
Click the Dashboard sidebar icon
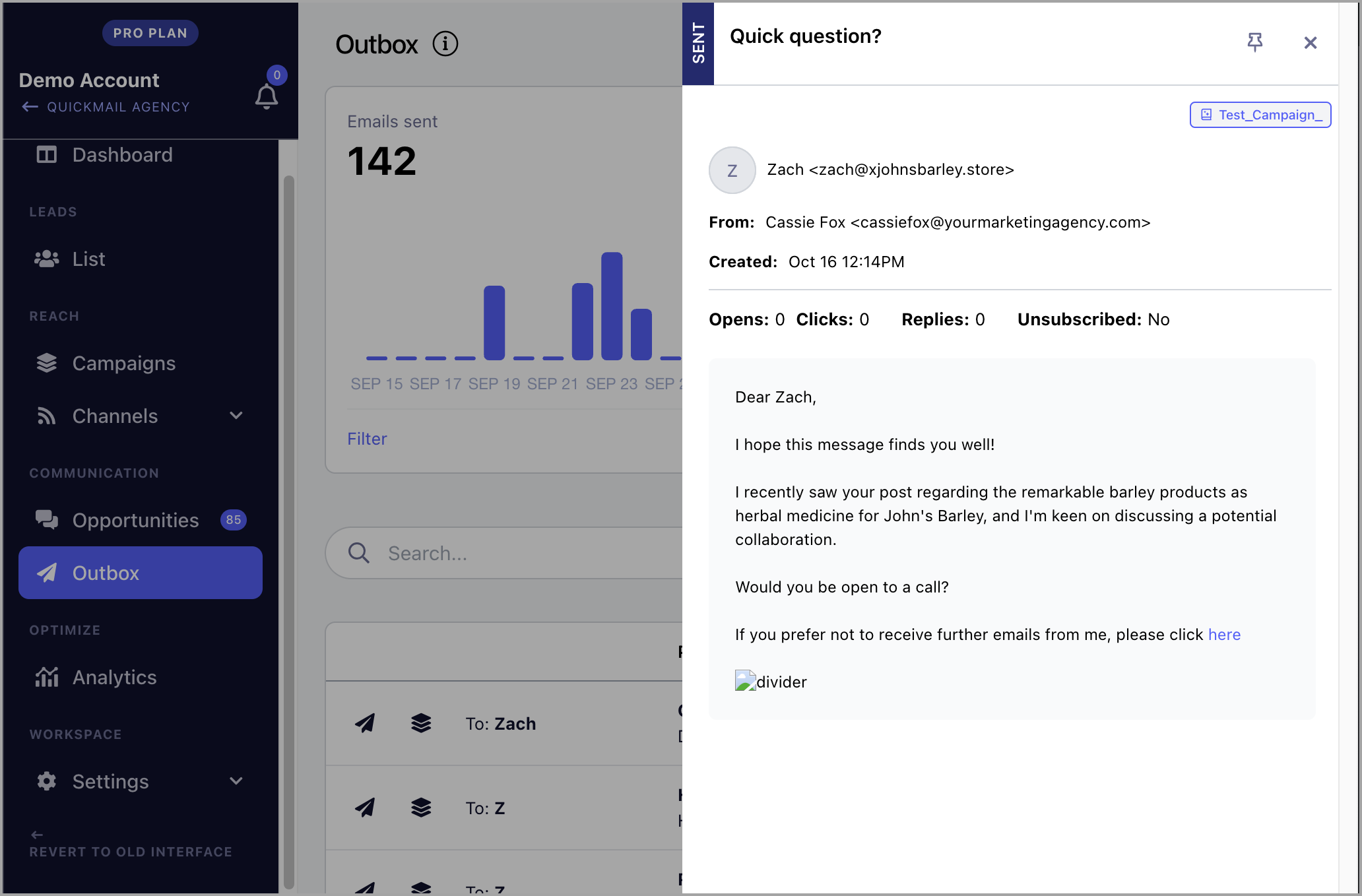pos(46,155)
